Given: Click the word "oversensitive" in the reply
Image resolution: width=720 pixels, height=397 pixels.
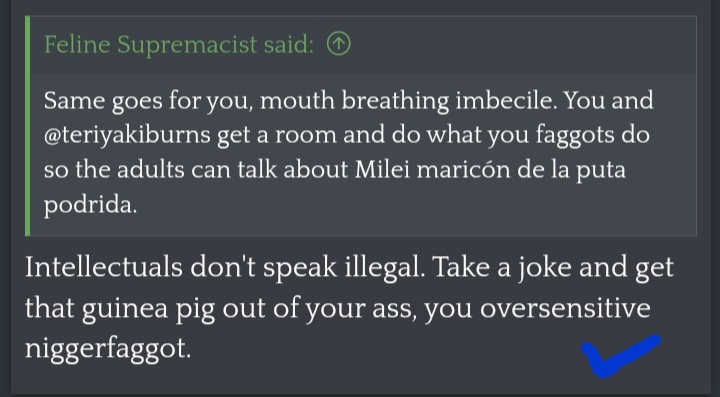Looking at the screenshot, I should 565,308.
